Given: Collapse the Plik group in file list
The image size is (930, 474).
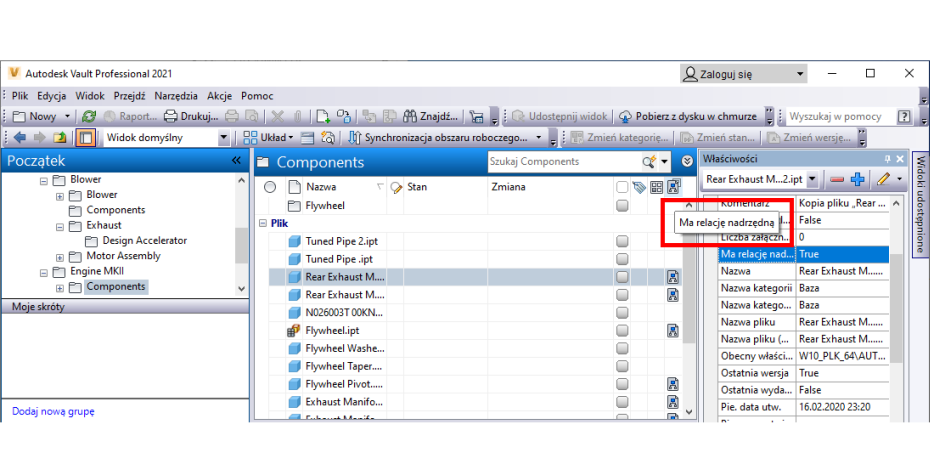Looking at the screenshot, I should pyautogui.click(x=263, y=224).
